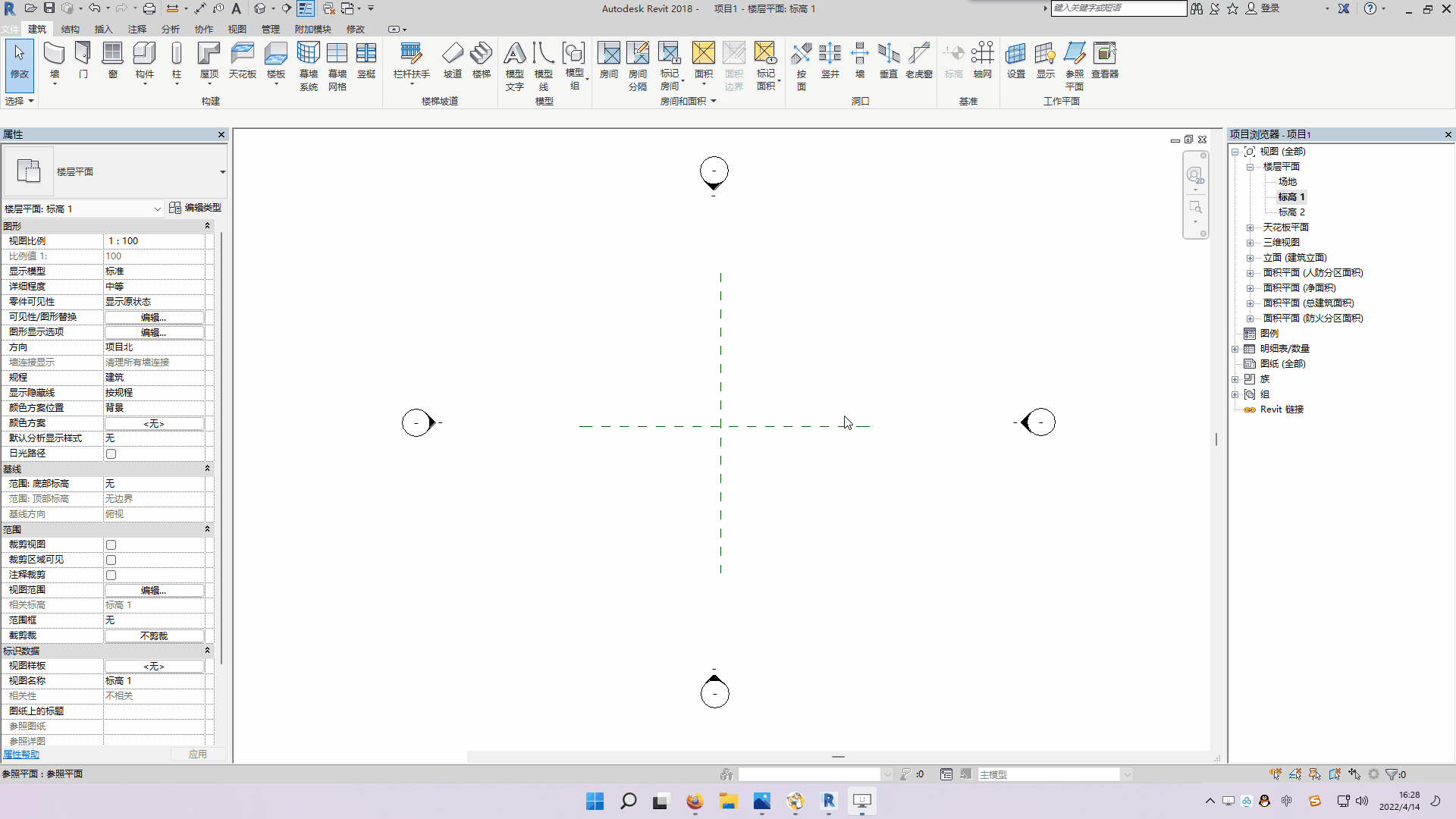Click the search keyword input field

click(1118, 8)
